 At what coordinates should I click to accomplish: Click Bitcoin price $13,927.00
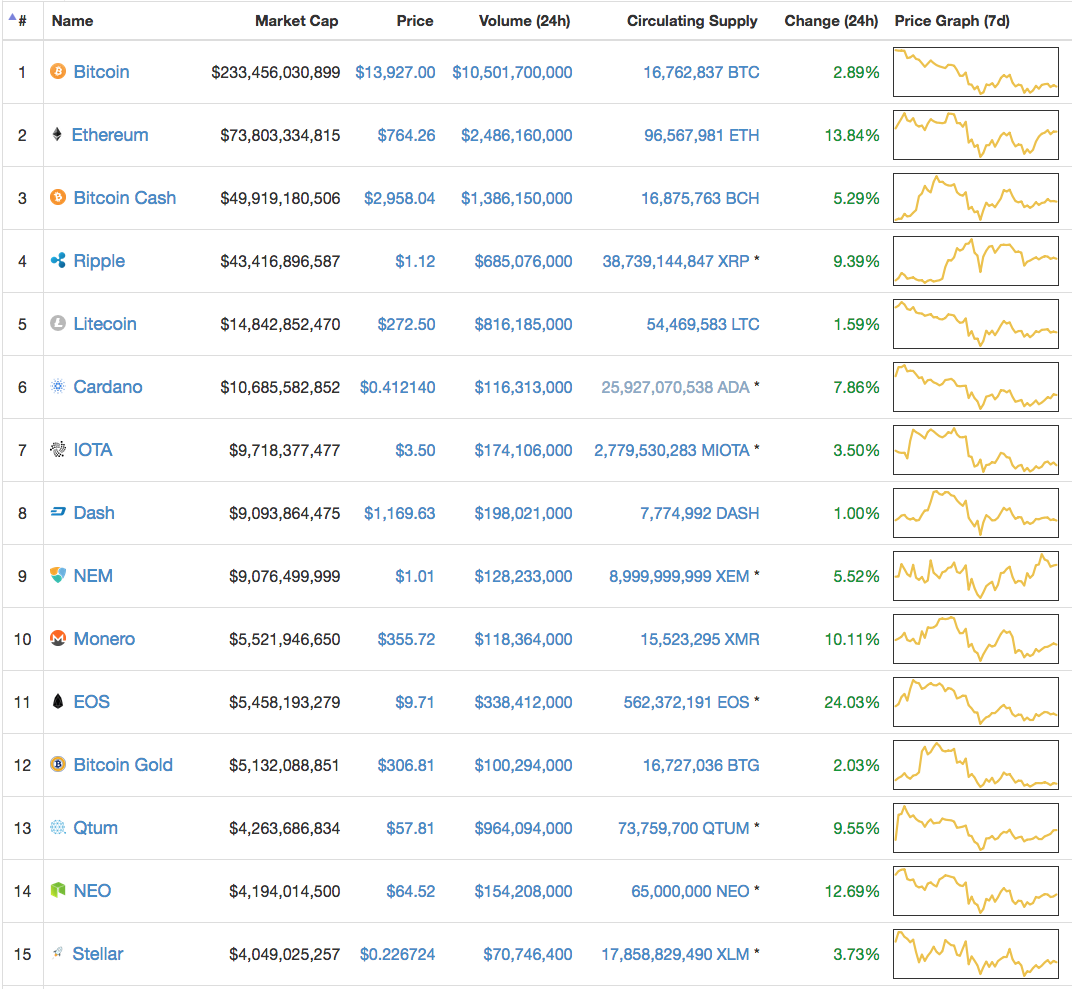[x=395, y=72]
